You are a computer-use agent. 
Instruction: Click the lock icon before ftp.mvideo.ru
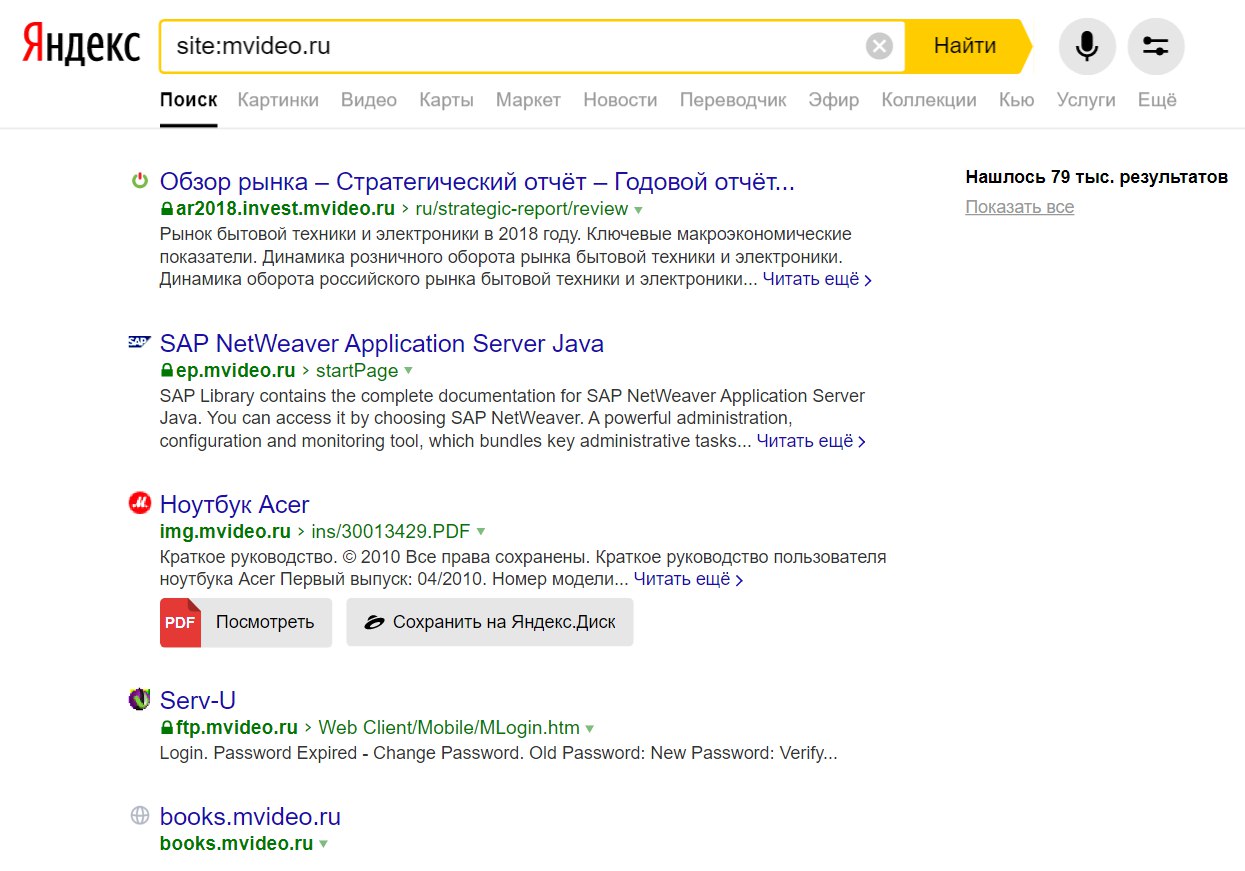[x=167, y=728]
